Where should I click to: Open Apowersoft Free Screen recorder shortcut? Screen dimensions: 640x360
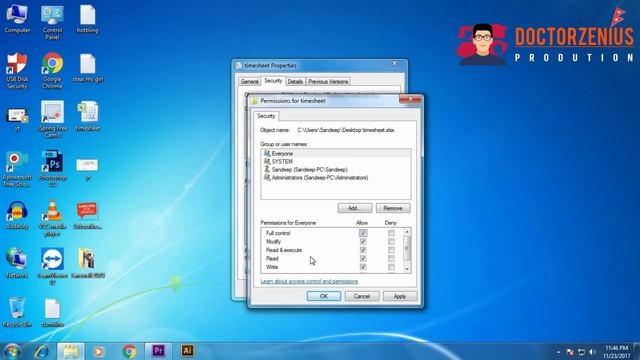coord(17,169)
